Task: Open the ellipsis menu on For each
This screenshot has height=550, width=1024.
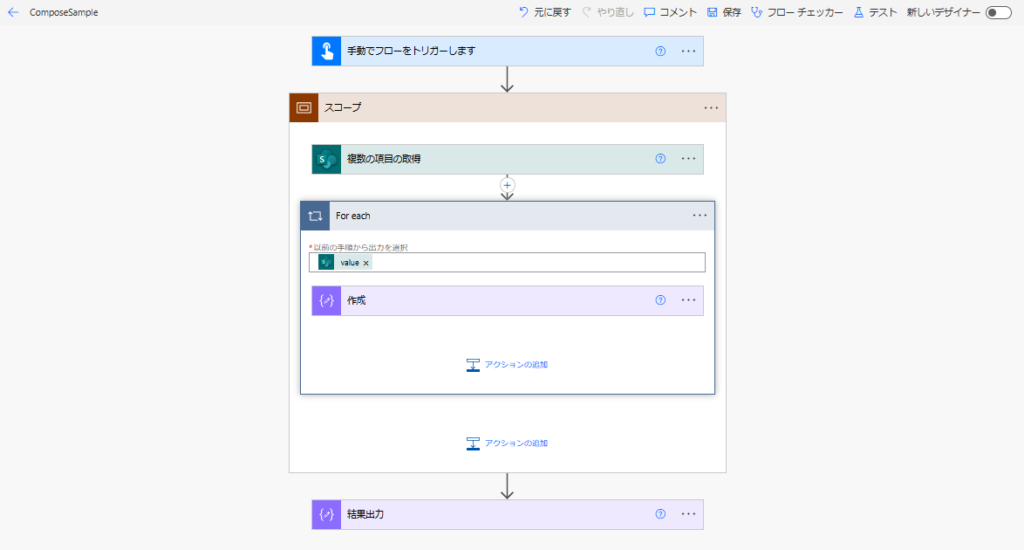Action: click(700, 216)
